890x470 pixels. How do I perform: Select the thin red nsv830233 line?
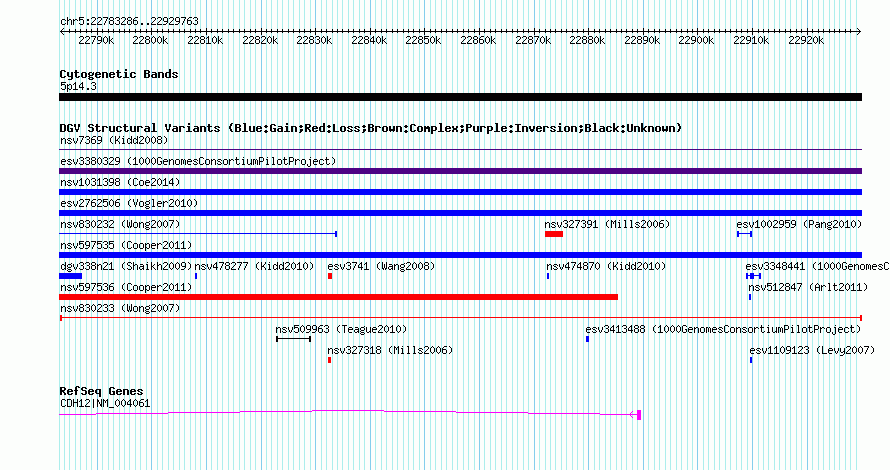tap(460, 318)
